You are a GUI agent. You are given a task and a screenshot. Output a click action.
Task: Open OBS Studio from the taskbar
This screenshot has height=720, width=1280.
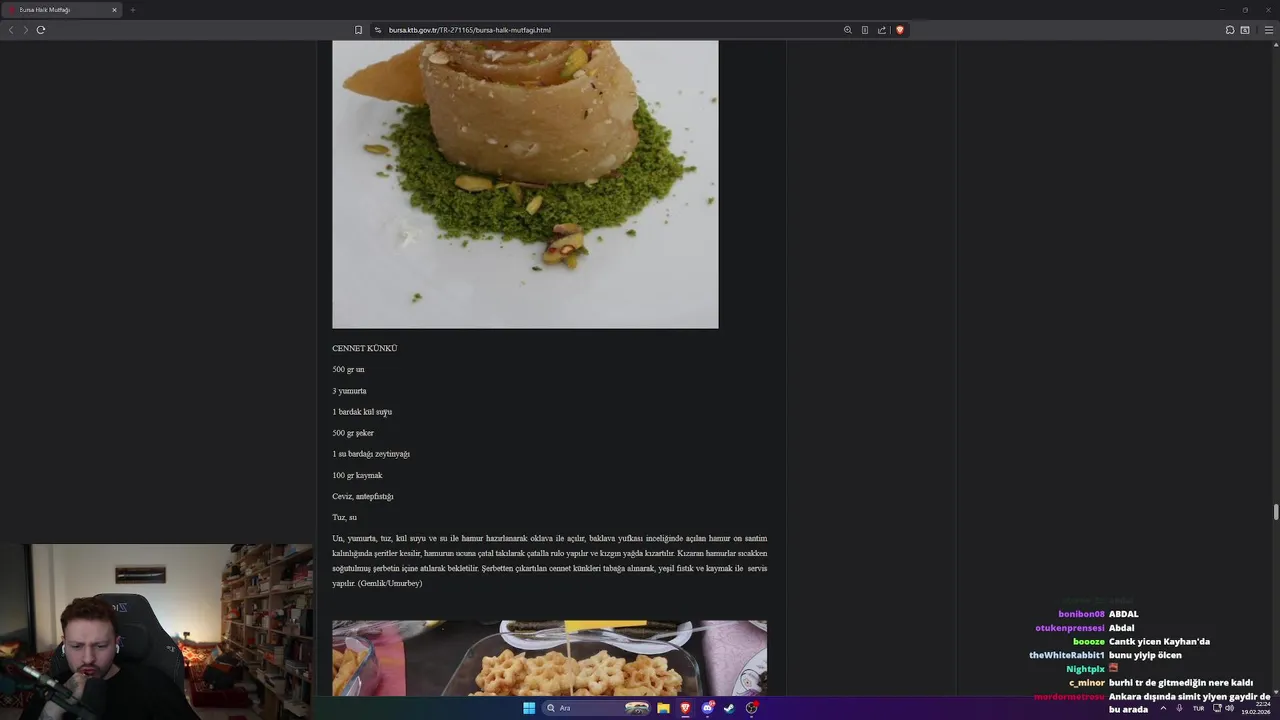tap(752, 708)
